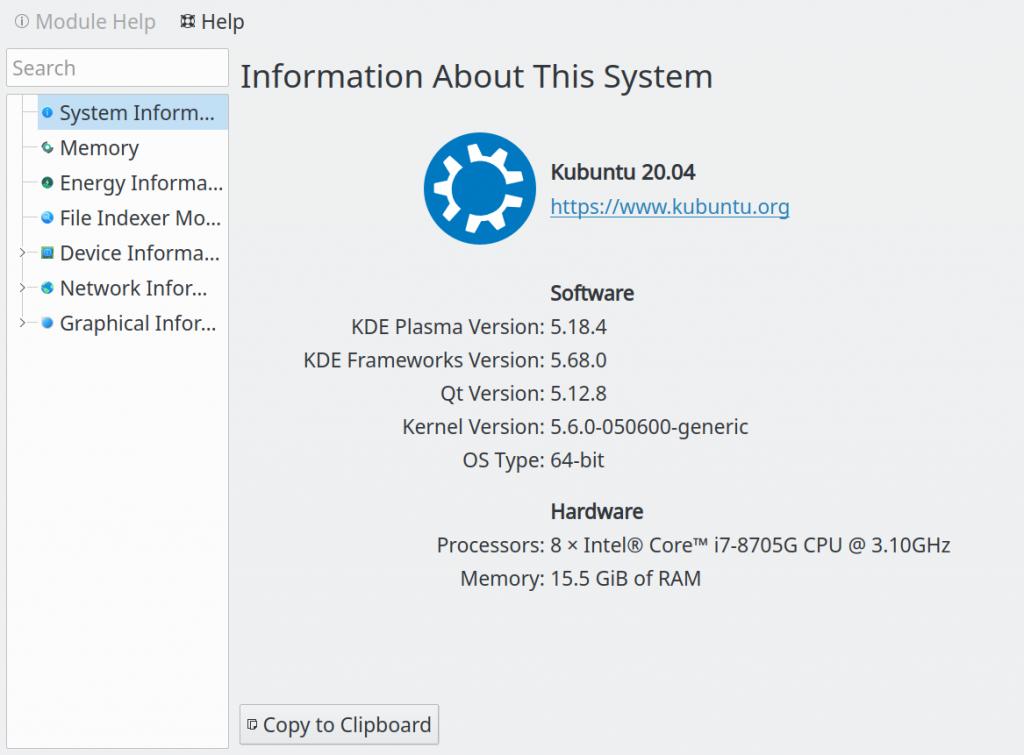
Task: Select the Energy Information icon
Action: point(47,183)
